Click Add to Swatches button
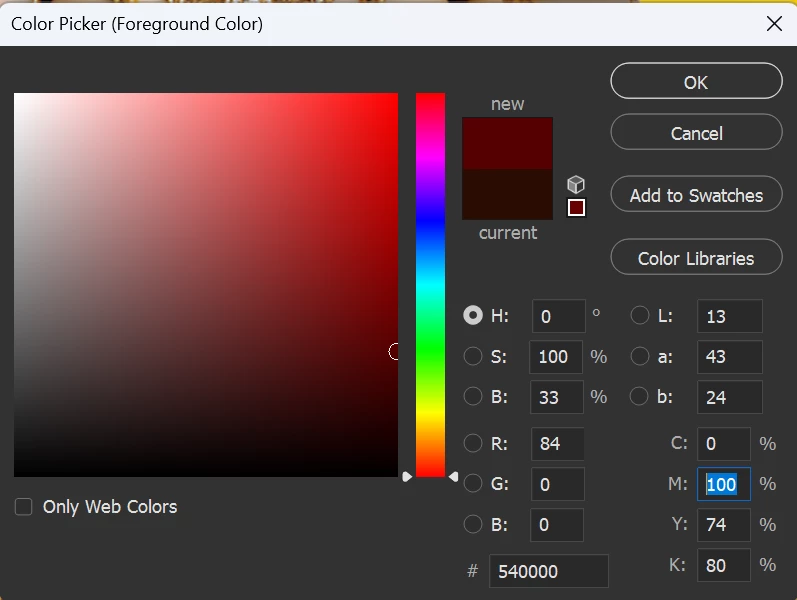 click(x=696, y=194)
